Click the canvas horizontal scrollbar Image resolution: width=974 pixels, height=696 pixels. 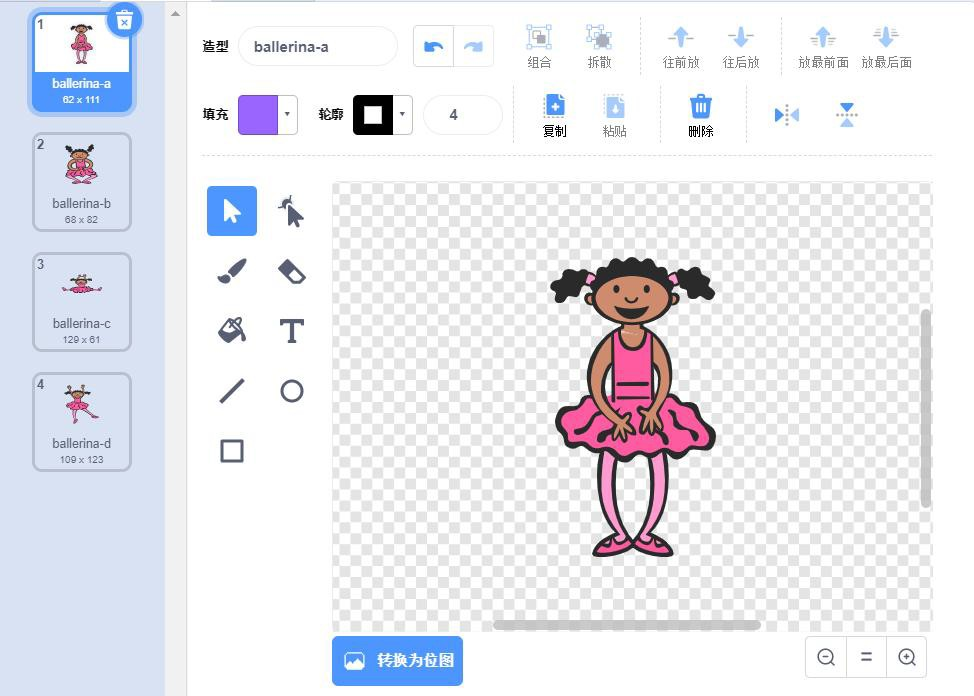[627, 625]
